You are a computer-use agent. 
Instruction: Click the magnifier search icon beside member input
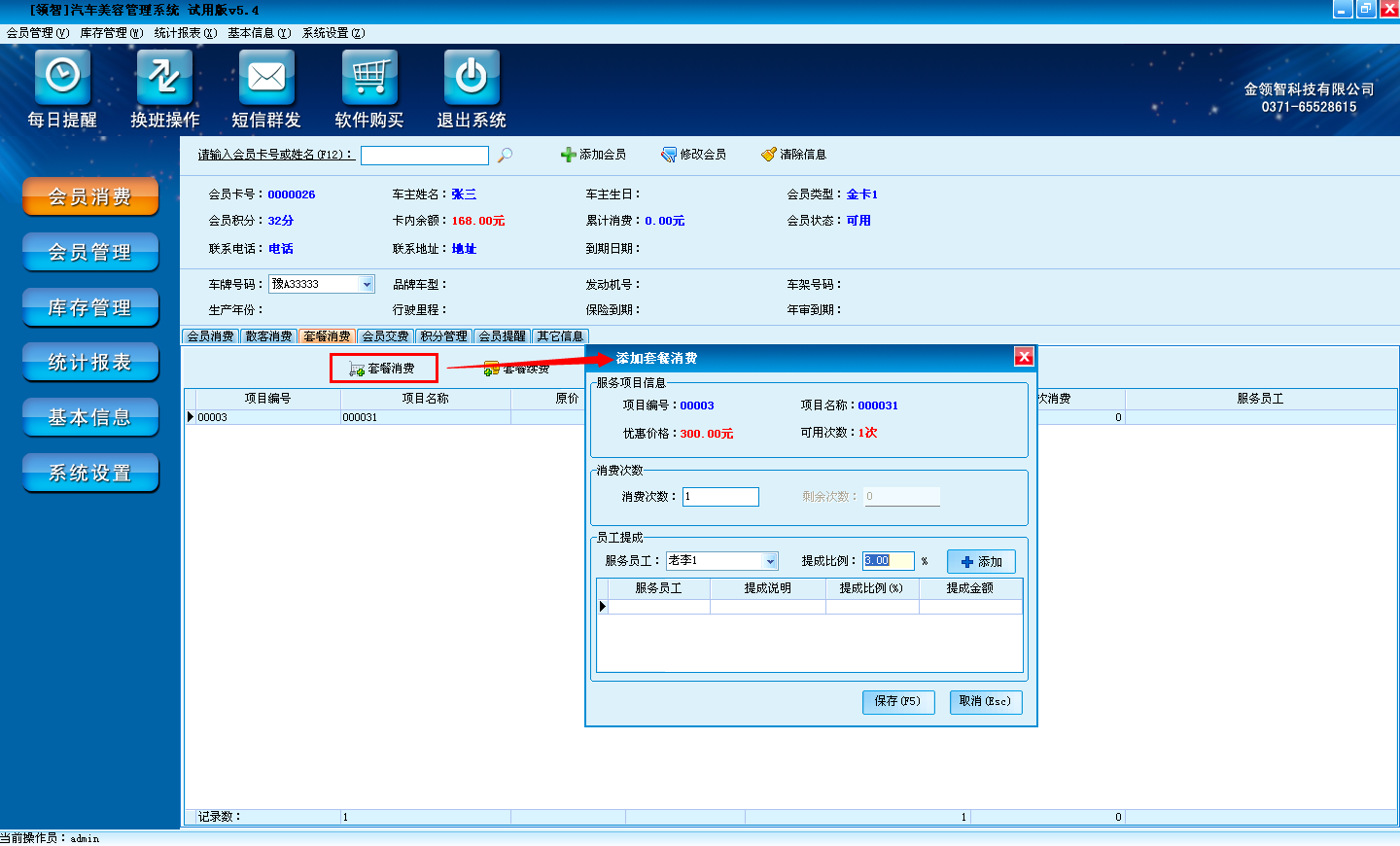click(505, 155)
